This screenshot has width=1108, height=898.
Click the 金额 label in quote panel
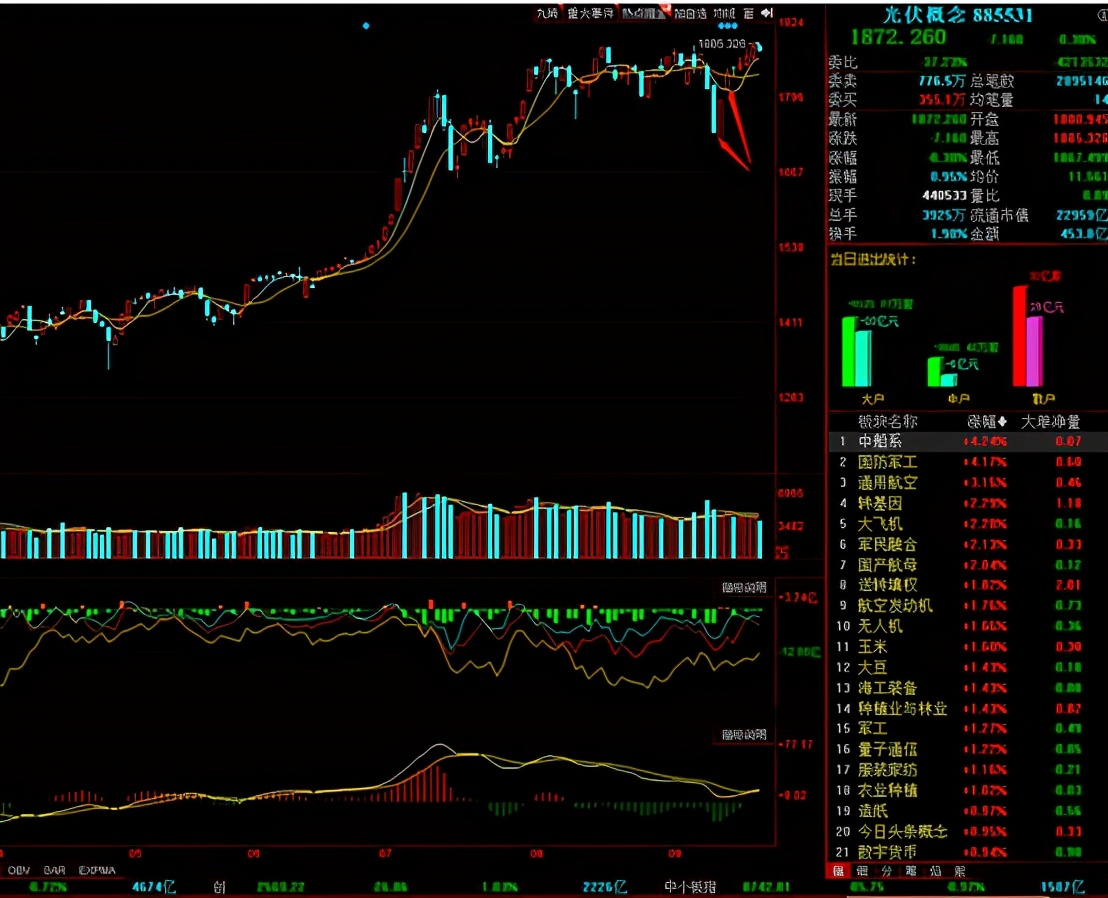coord(984,233)
